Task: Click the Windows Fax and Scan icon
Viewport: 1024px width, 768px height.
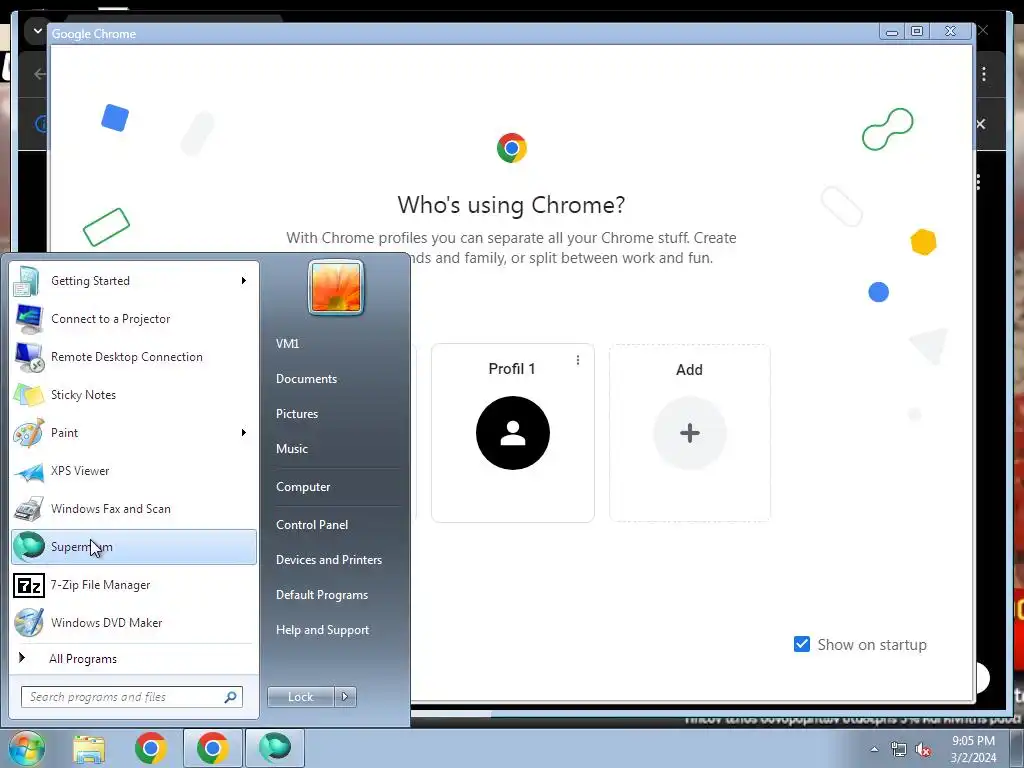Action: [x=29, y=509]
